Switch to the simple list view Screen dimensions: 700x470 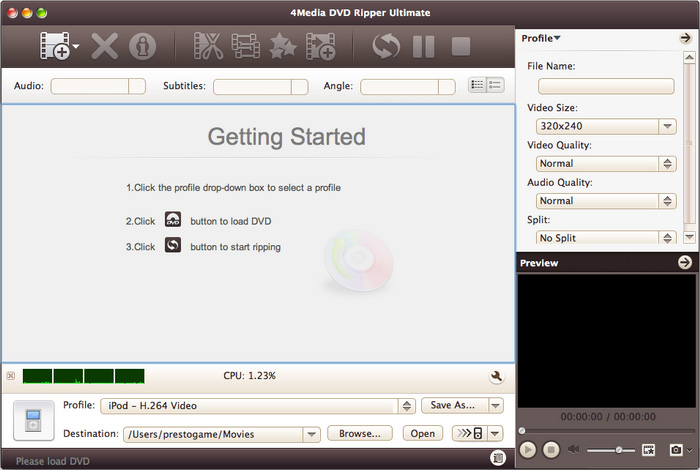[478, 86]
